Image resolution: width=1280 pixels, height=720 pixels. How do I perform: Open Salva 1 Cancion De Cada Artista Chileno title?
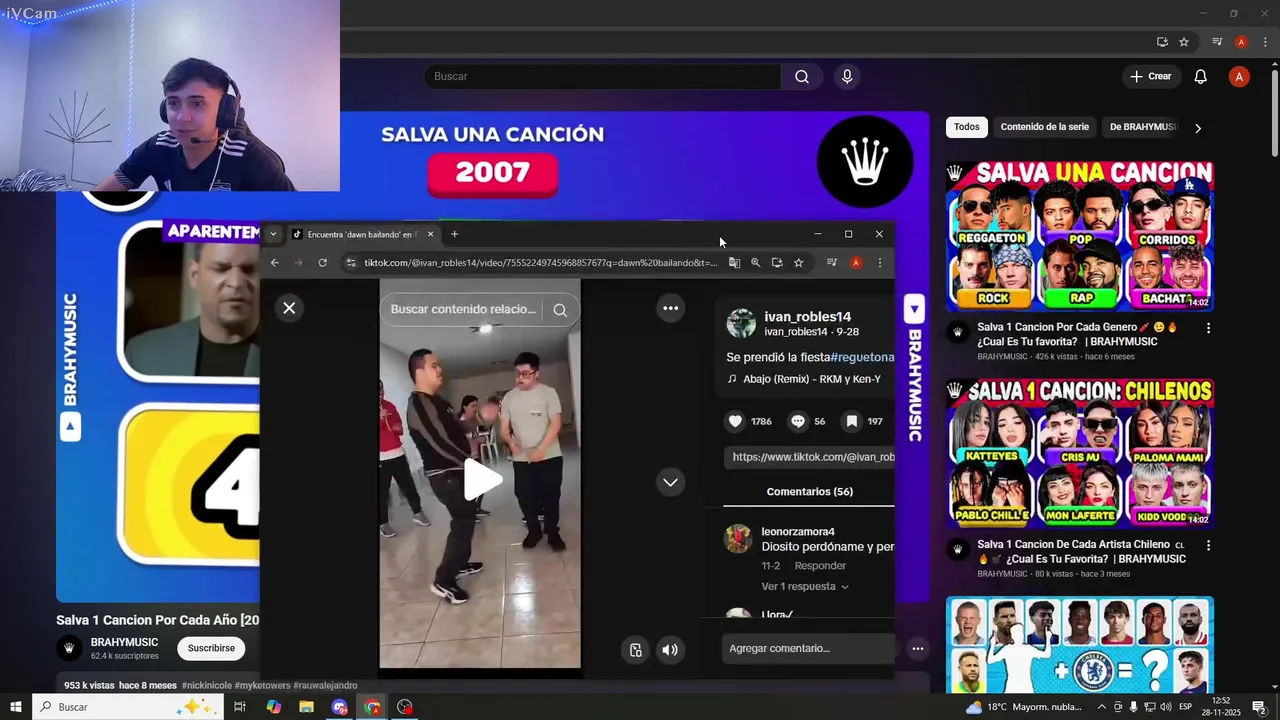pyautogui.click(x=1081, y=552)
